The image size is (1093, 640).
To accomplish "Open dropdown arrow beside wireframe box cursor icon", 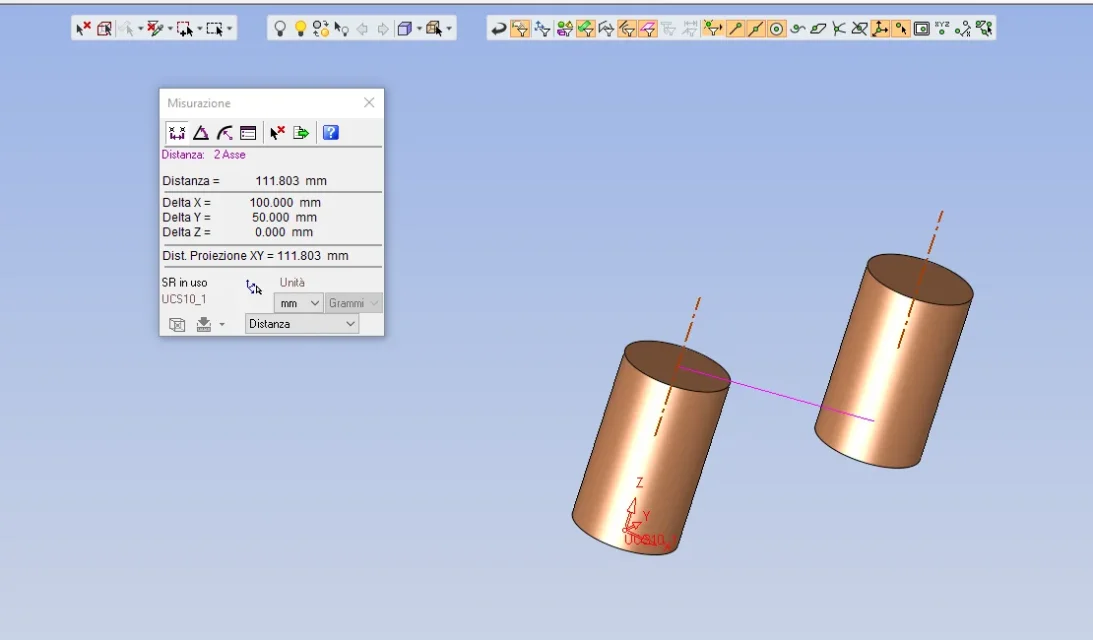I will point(449,29).
